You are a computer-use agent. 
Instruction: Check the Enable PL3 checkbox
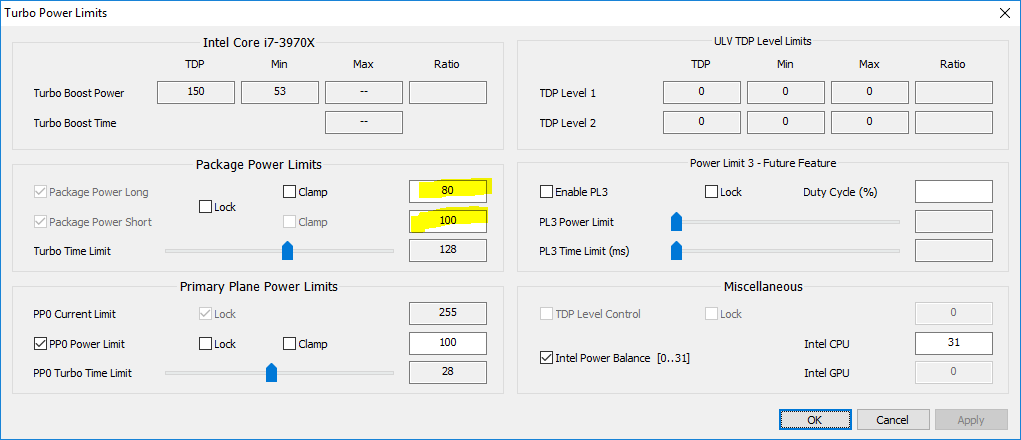[x=546, y=192]
